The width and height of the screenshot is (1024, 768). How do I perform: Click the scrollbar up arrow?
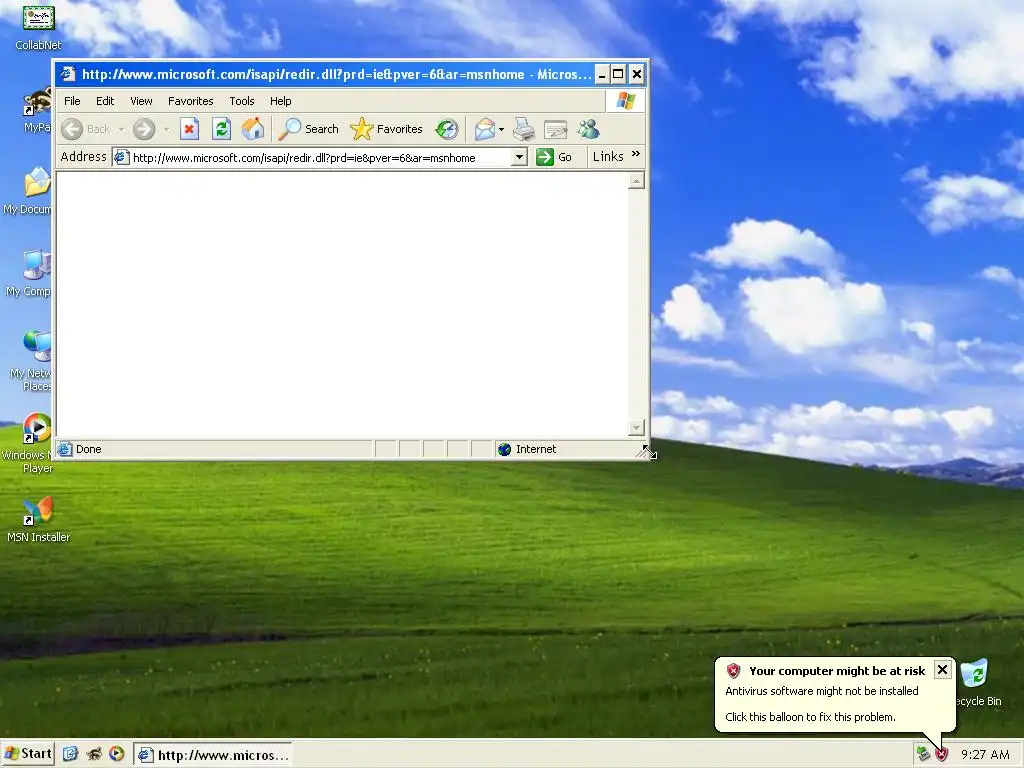point(636,180)
